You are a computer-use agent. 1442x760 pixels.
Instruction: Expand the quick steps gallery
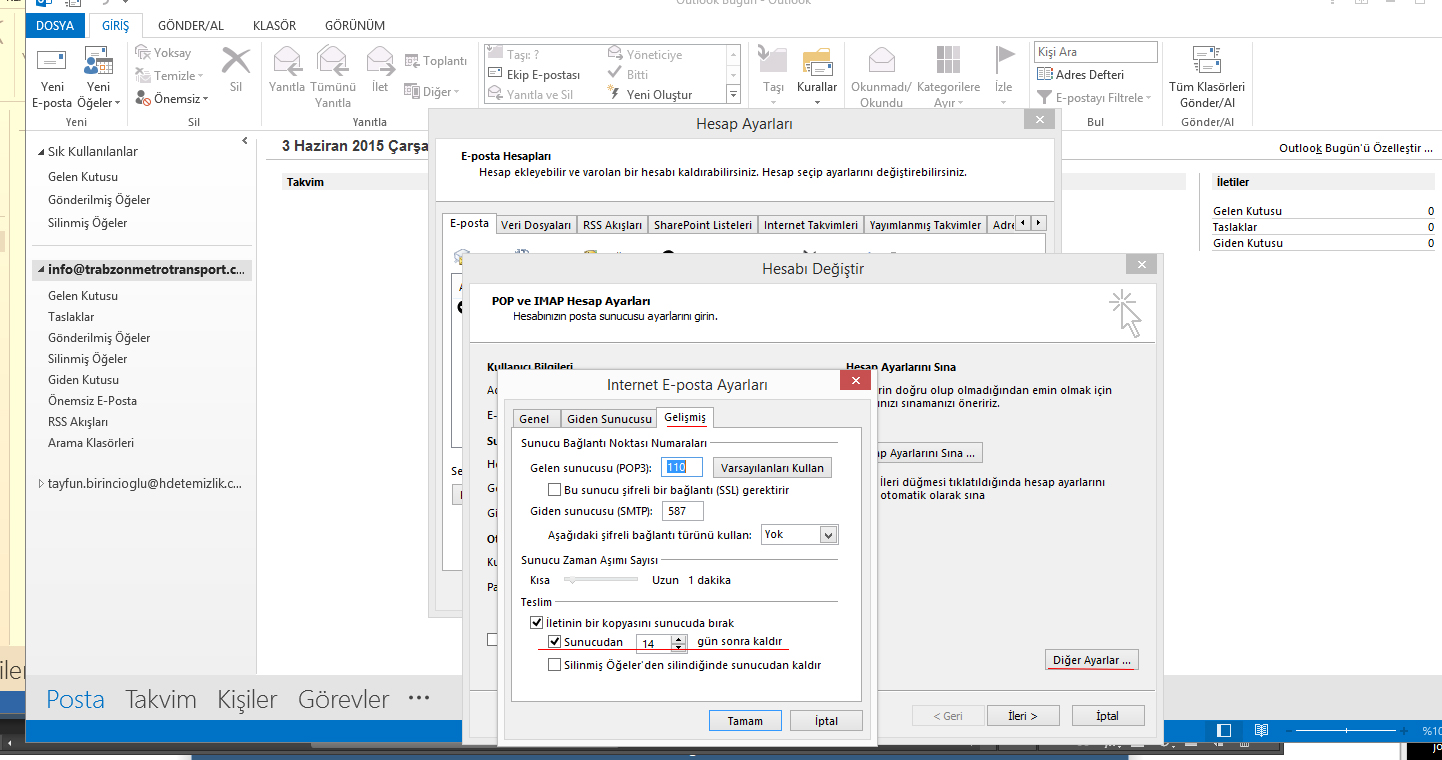(x=733, y=95)
